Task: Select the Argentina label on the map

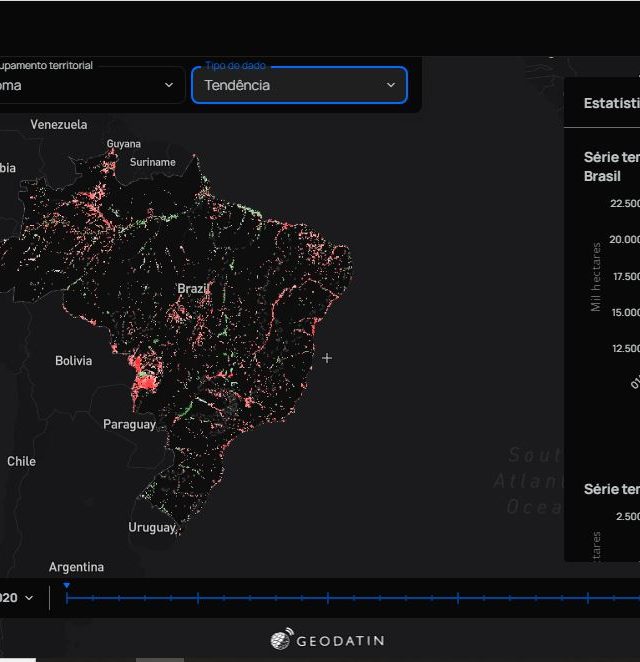Action: pyautogui.click(x=76, y=567)
